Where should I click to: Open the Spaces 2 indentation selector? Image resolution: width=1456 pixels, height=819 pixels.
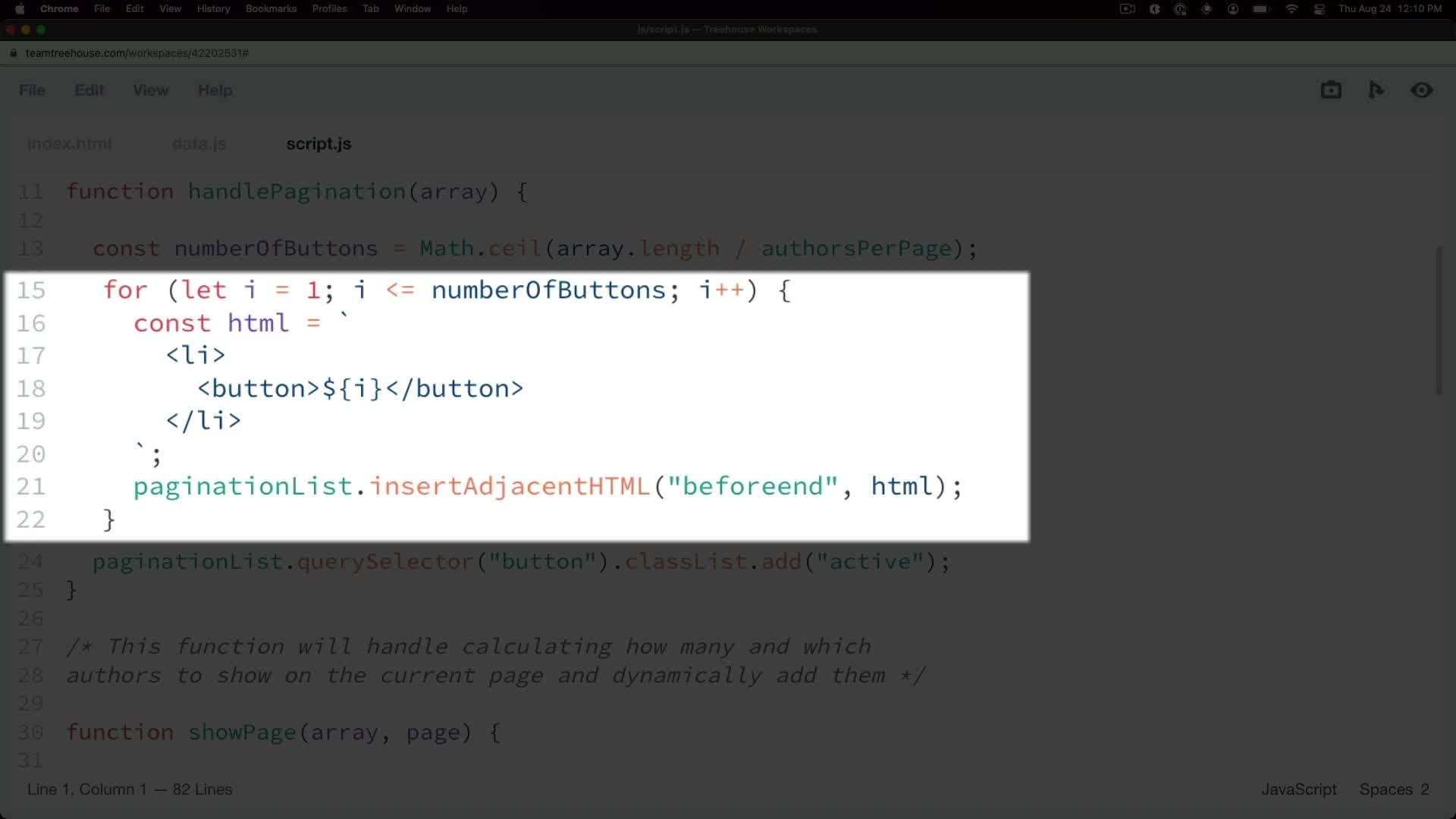[x=1395, y=789]
